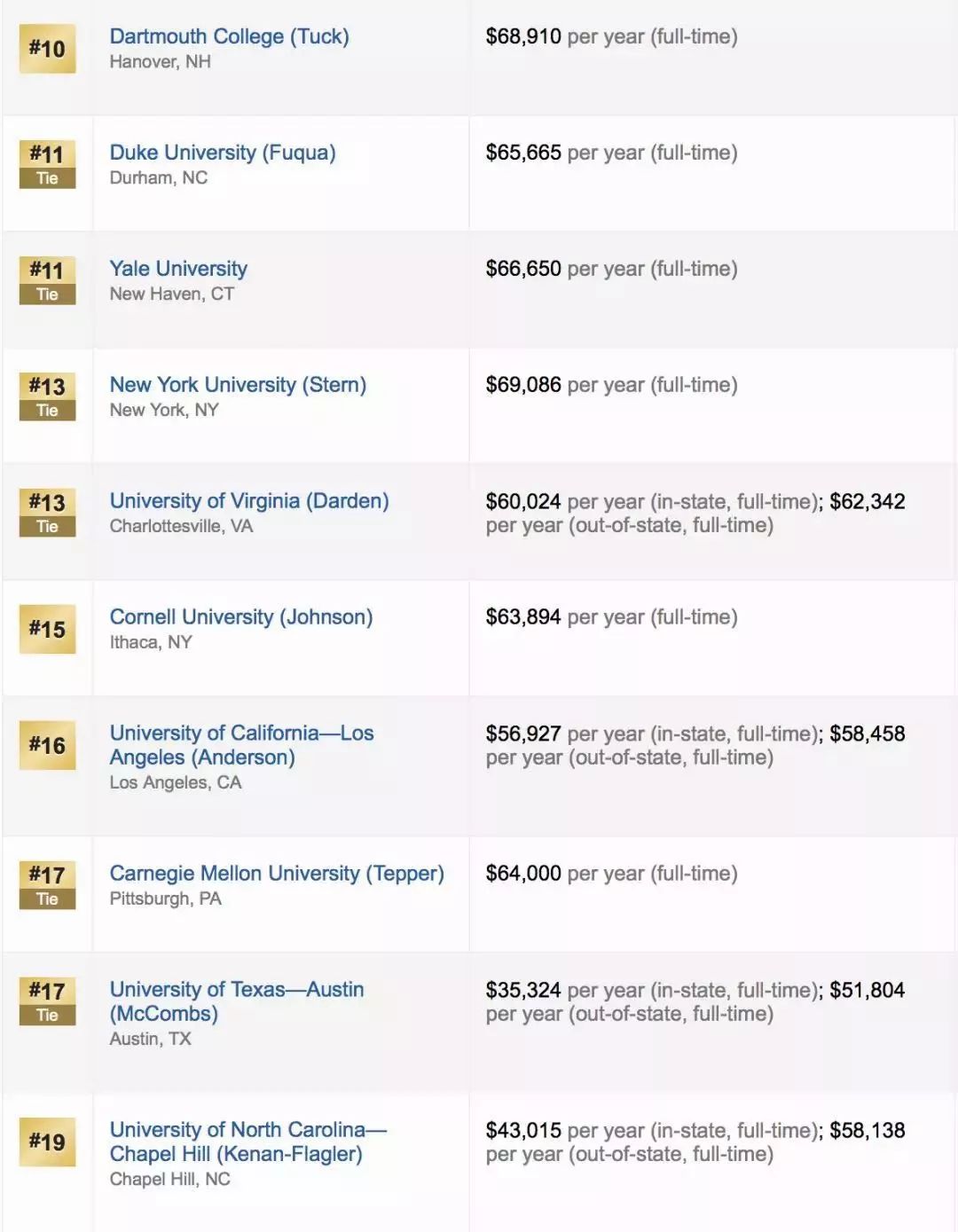The width and height of the screenshot is (958, 1232).
Task: Click the #11 Tie badge beside Duke
Action: click(47, 164)
